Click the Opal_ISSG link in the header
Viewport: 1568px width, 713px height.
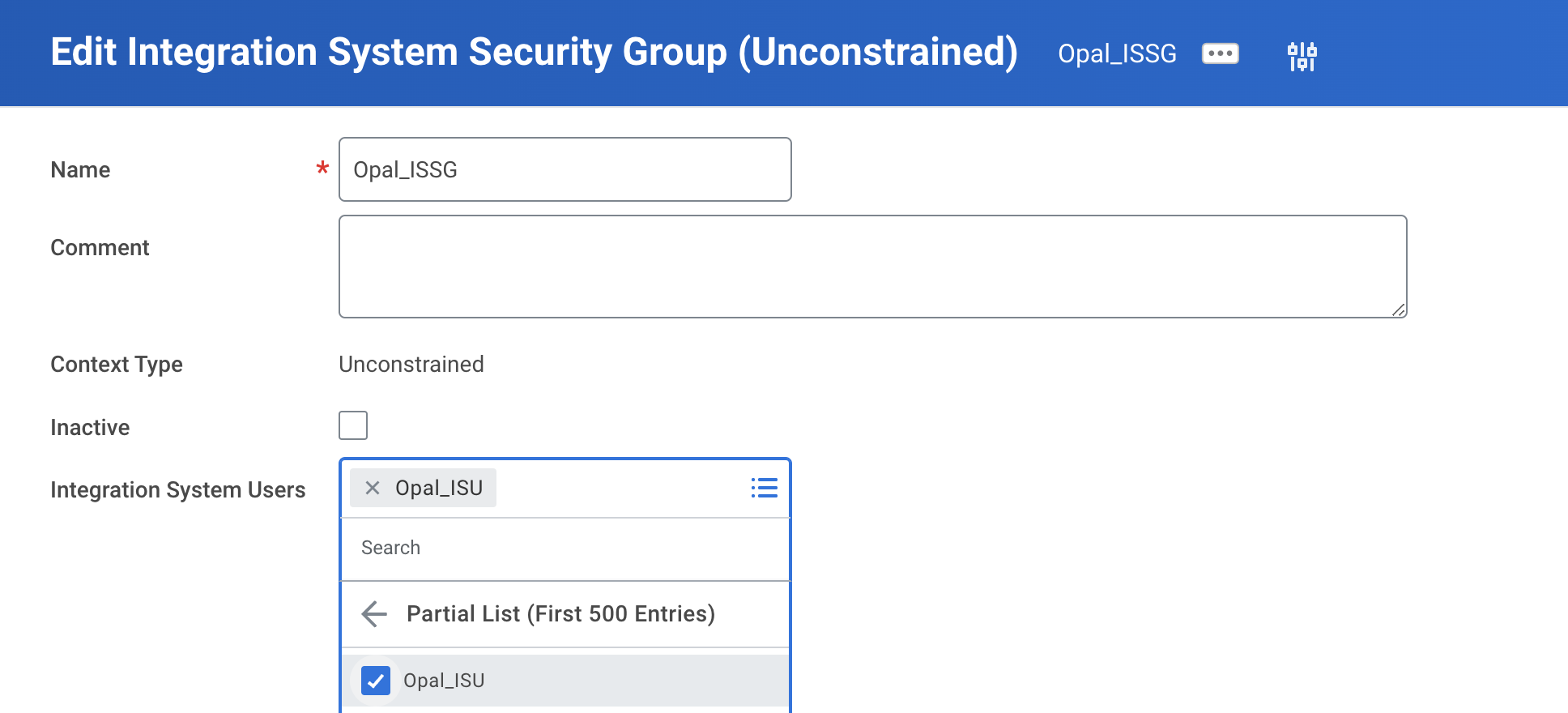pos(1117,53)
